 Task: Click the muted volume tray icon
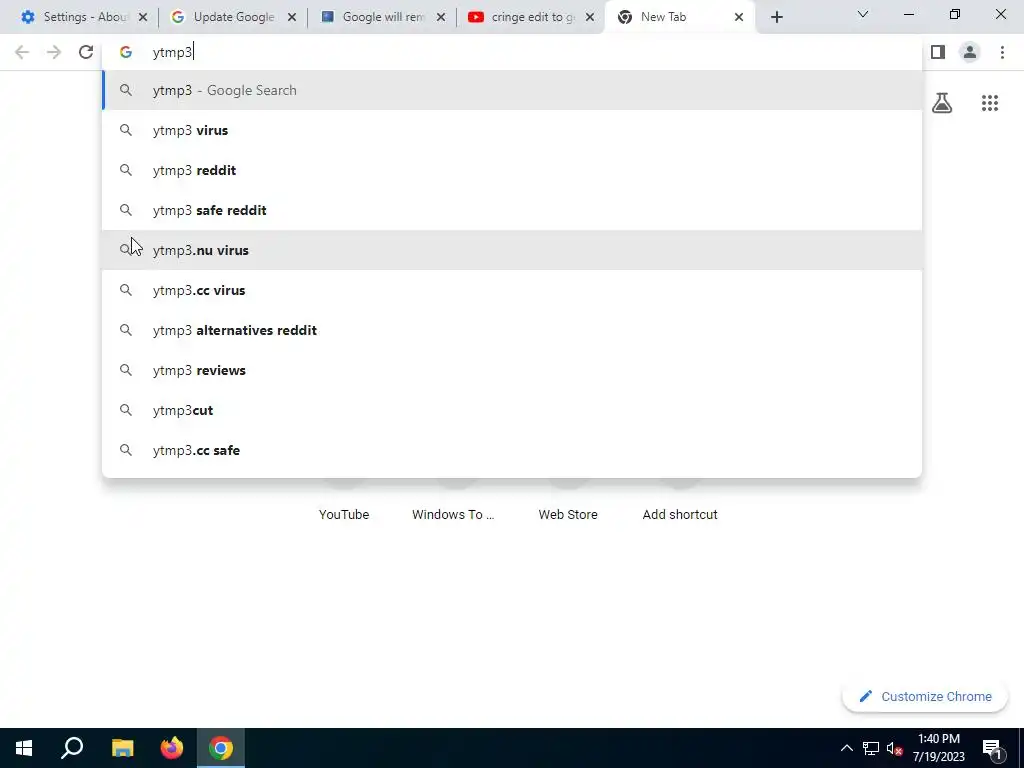[x=894, y=748]
